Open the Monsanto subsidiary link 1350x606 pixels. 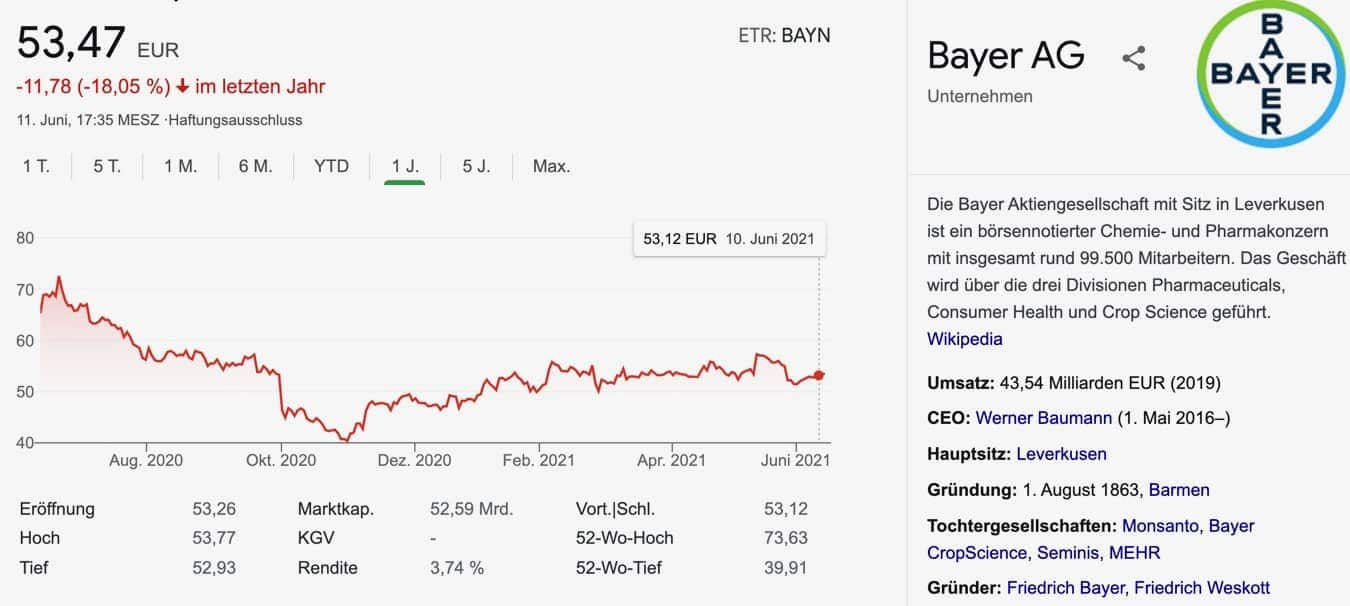pyautogui.click(x=1161, y=526)
